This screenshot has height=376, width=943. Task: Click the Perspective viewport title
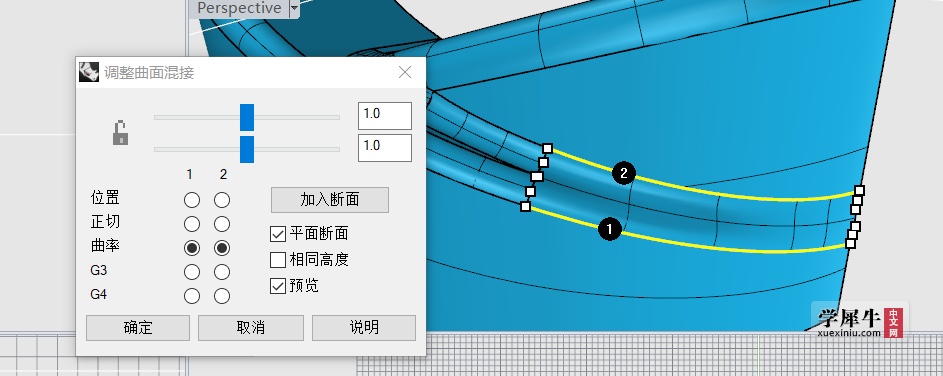pyautogui.click(x=239, y=8)
